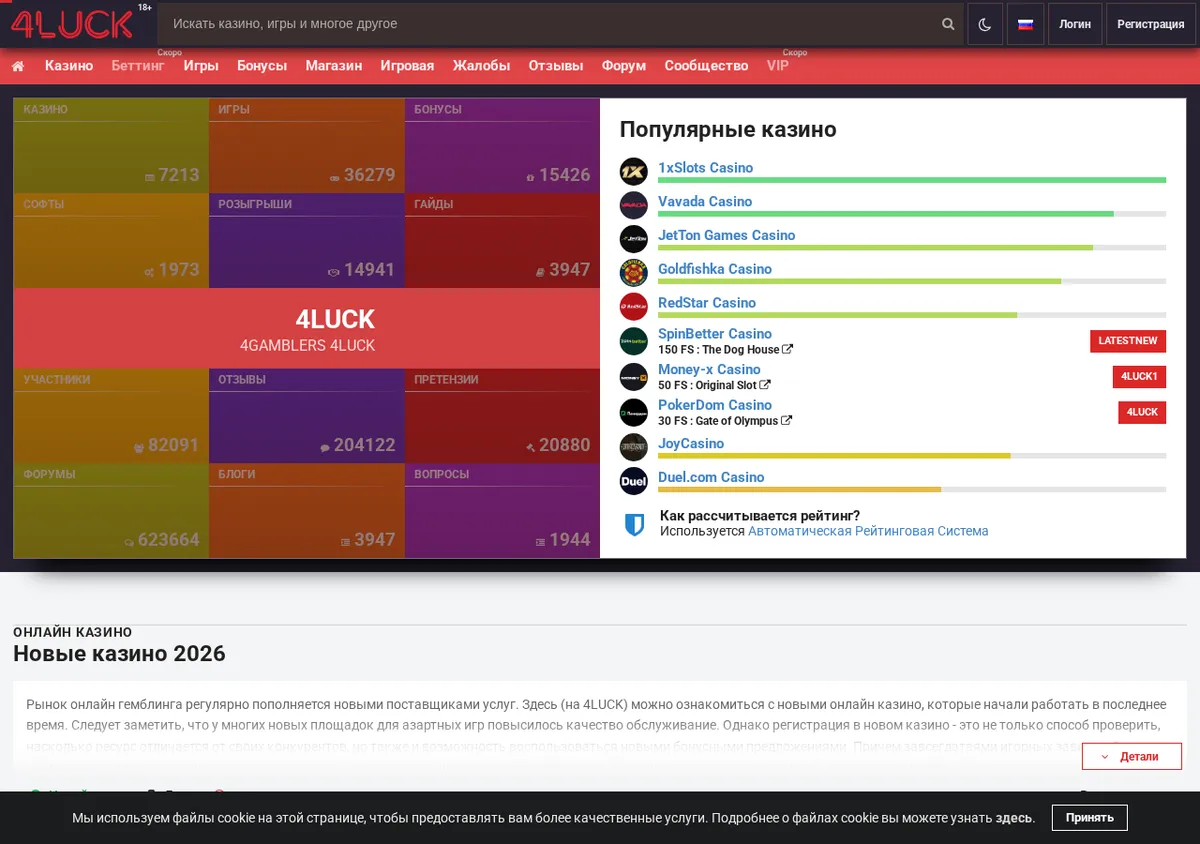Image resolution: width=1200 pixels, height=844 pixels.
Task: Click the Регистрация button
Action: click(1151, 24)
